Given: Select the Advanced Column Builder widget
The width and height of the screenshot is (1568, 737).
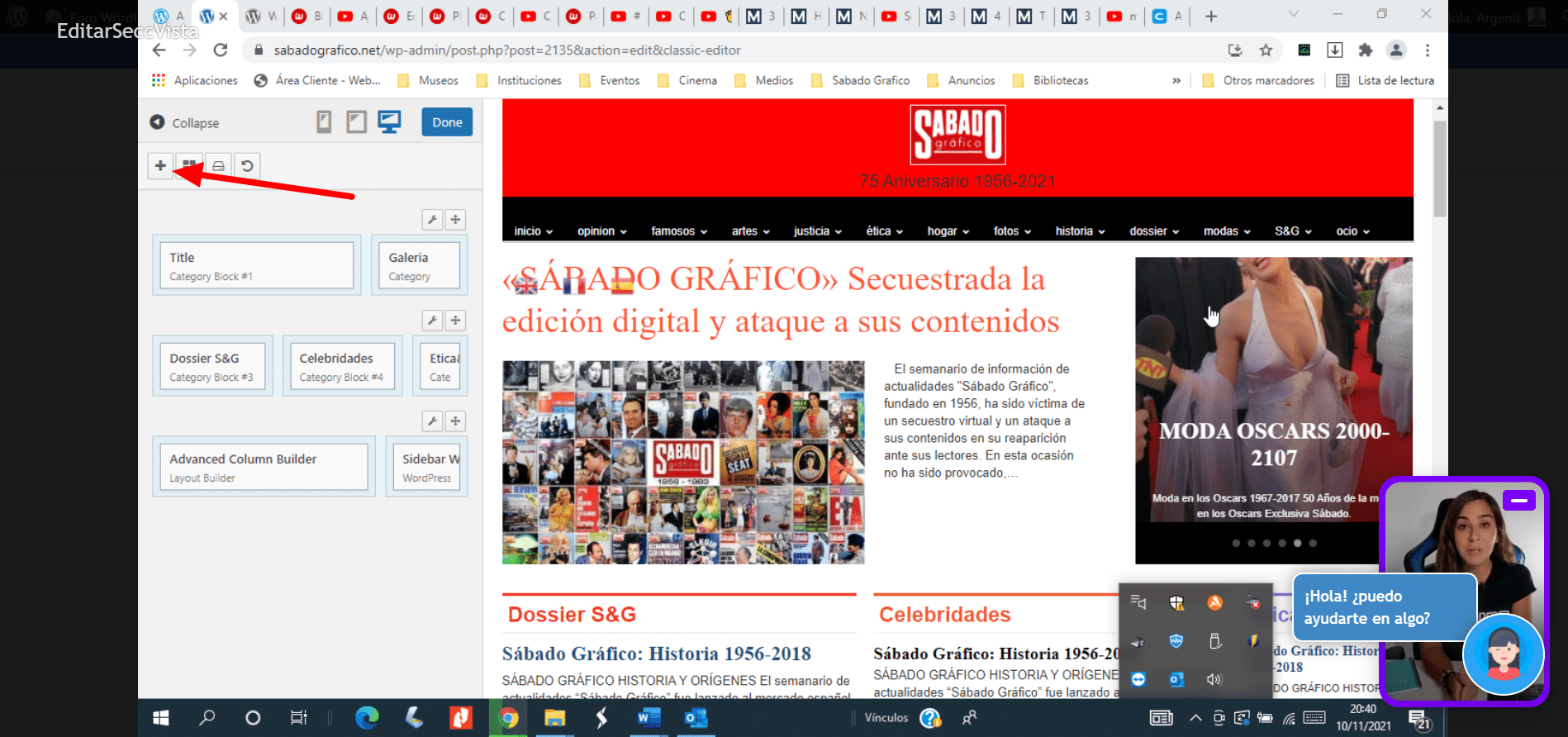Looking at the screenshot, I should pyautogui.click(x=264, y=467).
